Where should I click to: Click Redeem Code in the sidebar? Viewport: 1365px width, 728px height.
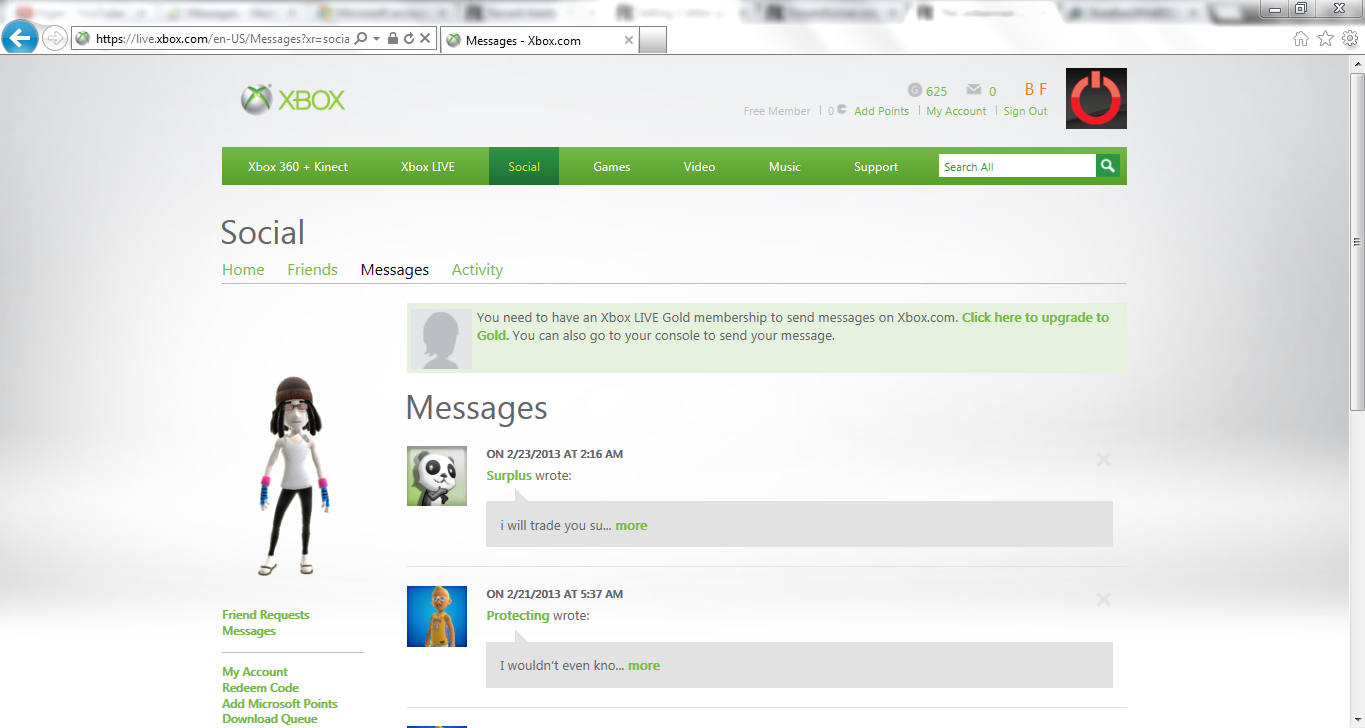tap(260, 688)
